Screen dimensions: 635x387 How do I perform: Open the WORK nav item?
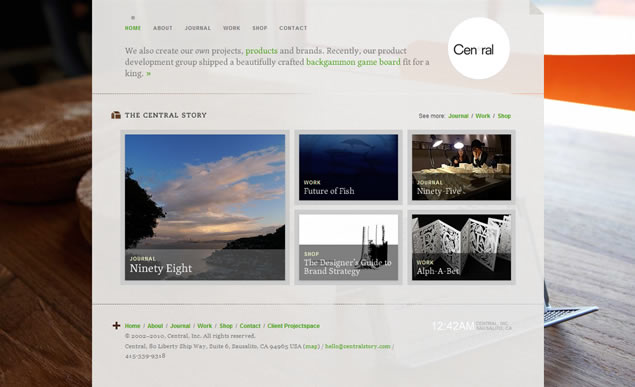232,28
